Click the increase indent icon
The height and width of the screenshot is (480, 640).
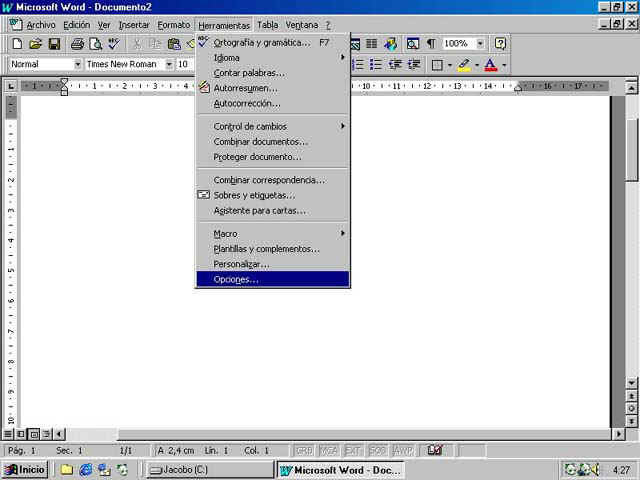click(x=413, y=64)
